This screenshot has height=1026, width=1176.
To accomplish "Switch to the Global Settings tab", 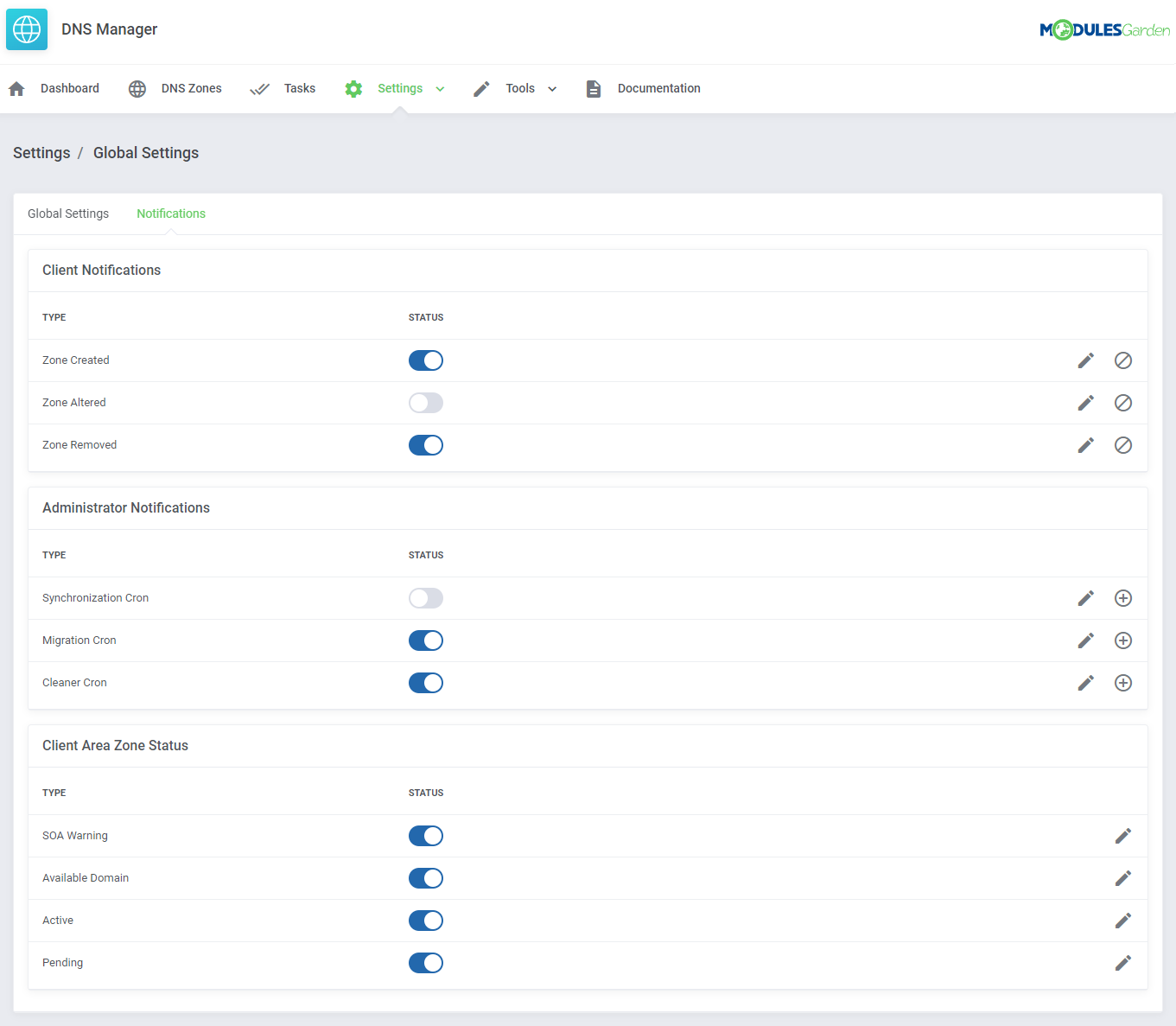I will [x=68, y=213].
